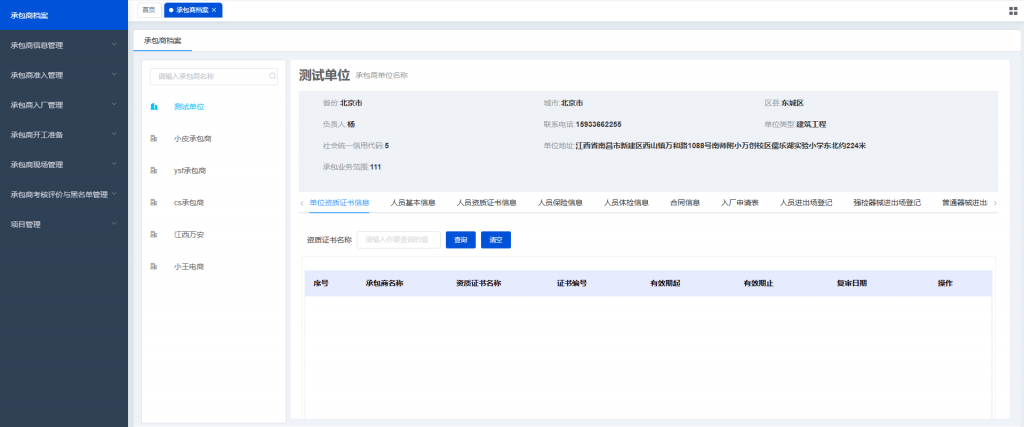Select 测试单位 building icon in contractor list
Viewport: 1024px width, 427px height.
pyautogui.click(x=154, y=106)
